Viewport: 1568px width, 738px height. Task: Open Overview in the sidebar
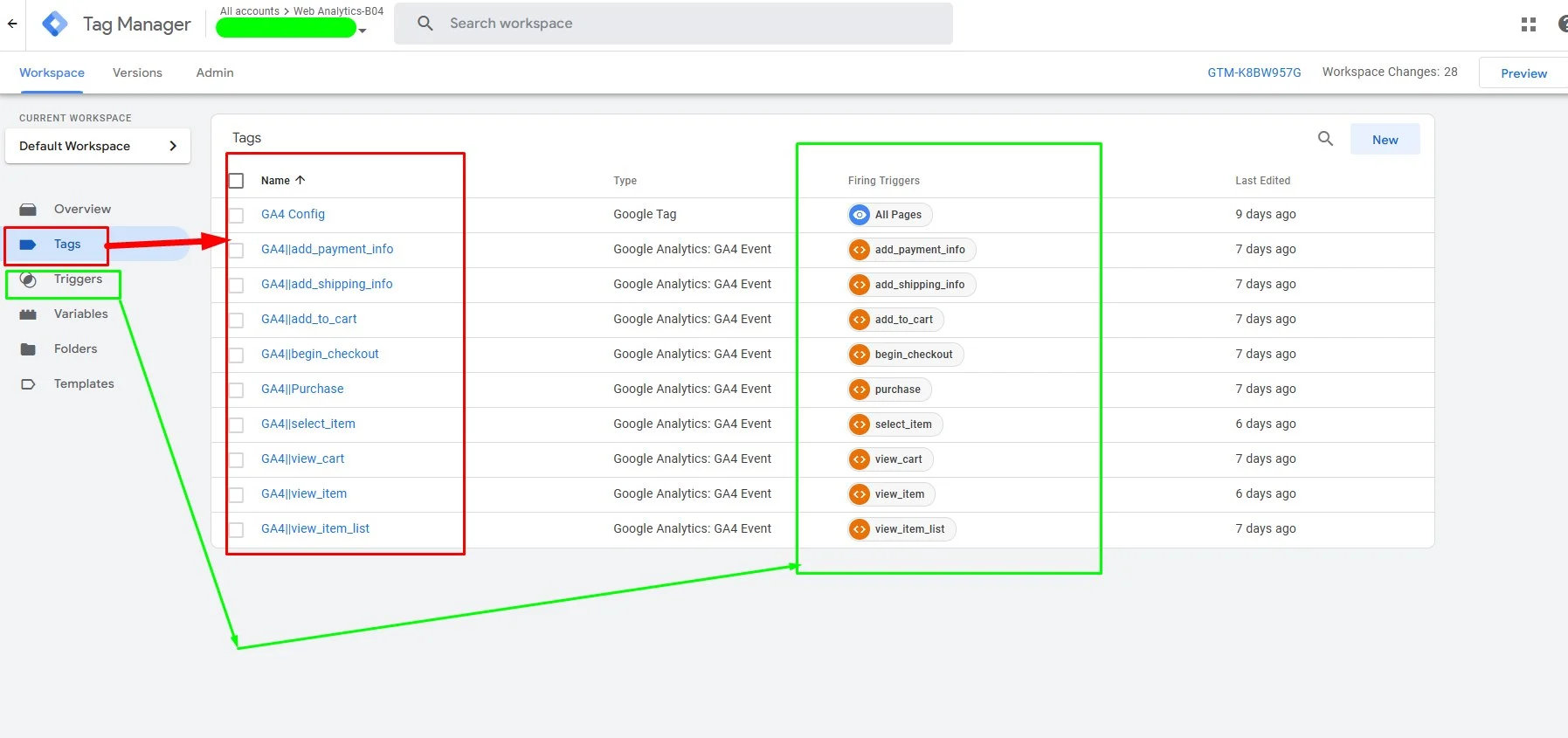click(x=82, y=209)
